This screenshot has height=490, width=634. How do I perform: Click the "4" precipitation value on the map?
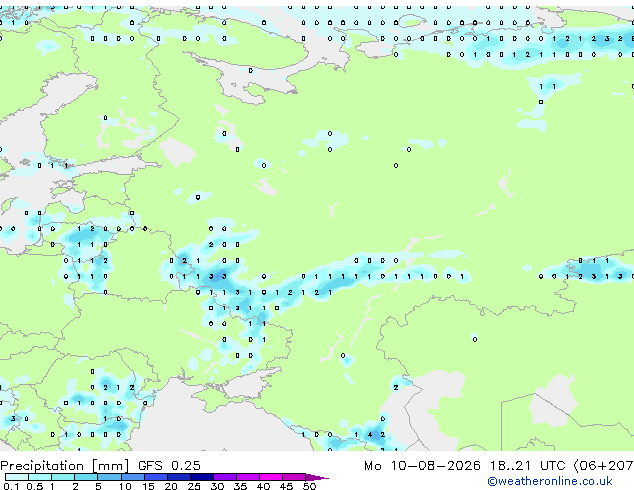(370, 435)
